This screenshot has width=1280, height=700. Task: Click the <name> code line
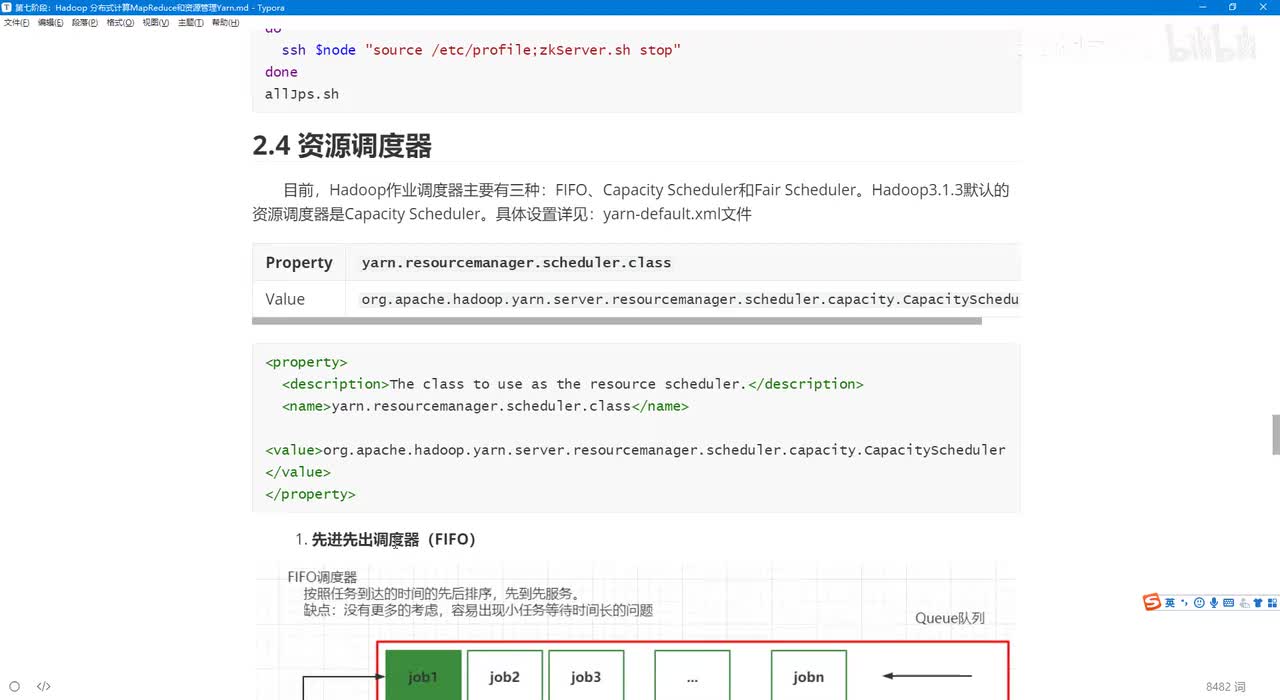click(x=485, y=406)
